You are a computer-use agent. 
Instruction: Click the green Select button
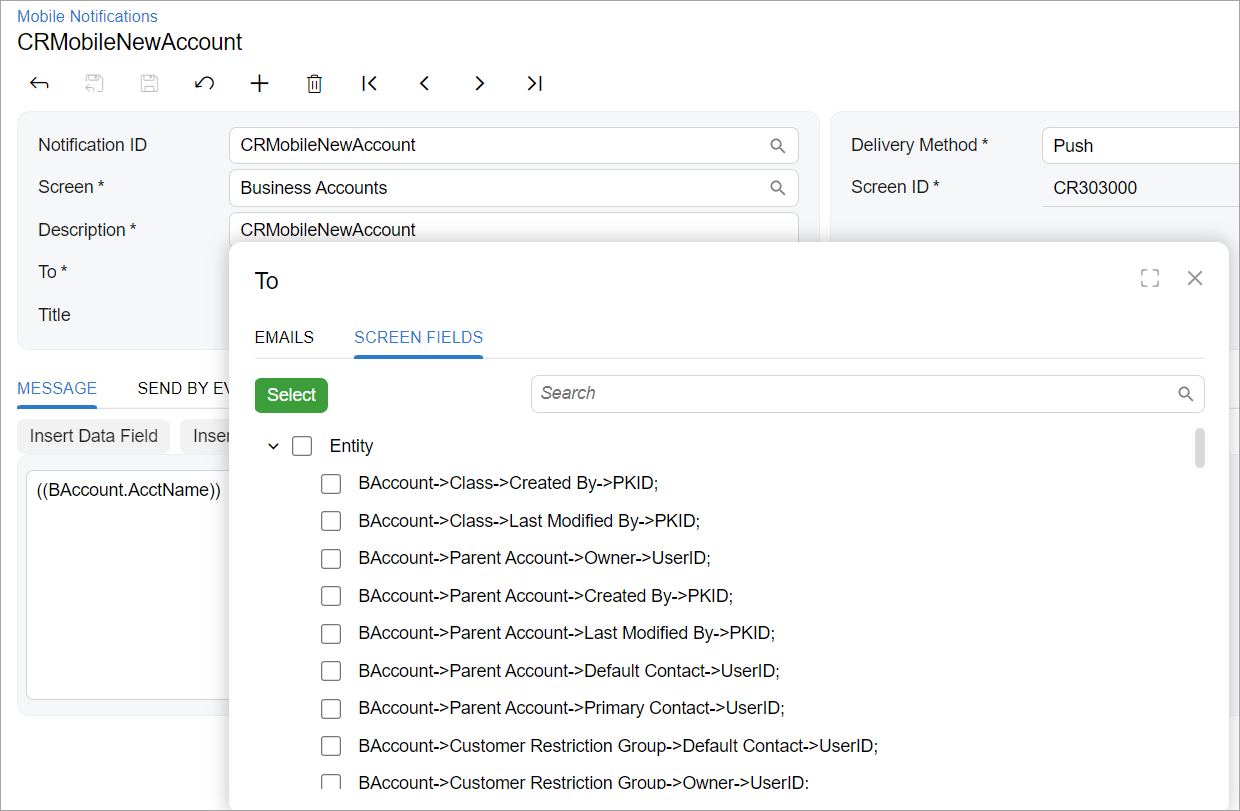(x=291, y=395)
